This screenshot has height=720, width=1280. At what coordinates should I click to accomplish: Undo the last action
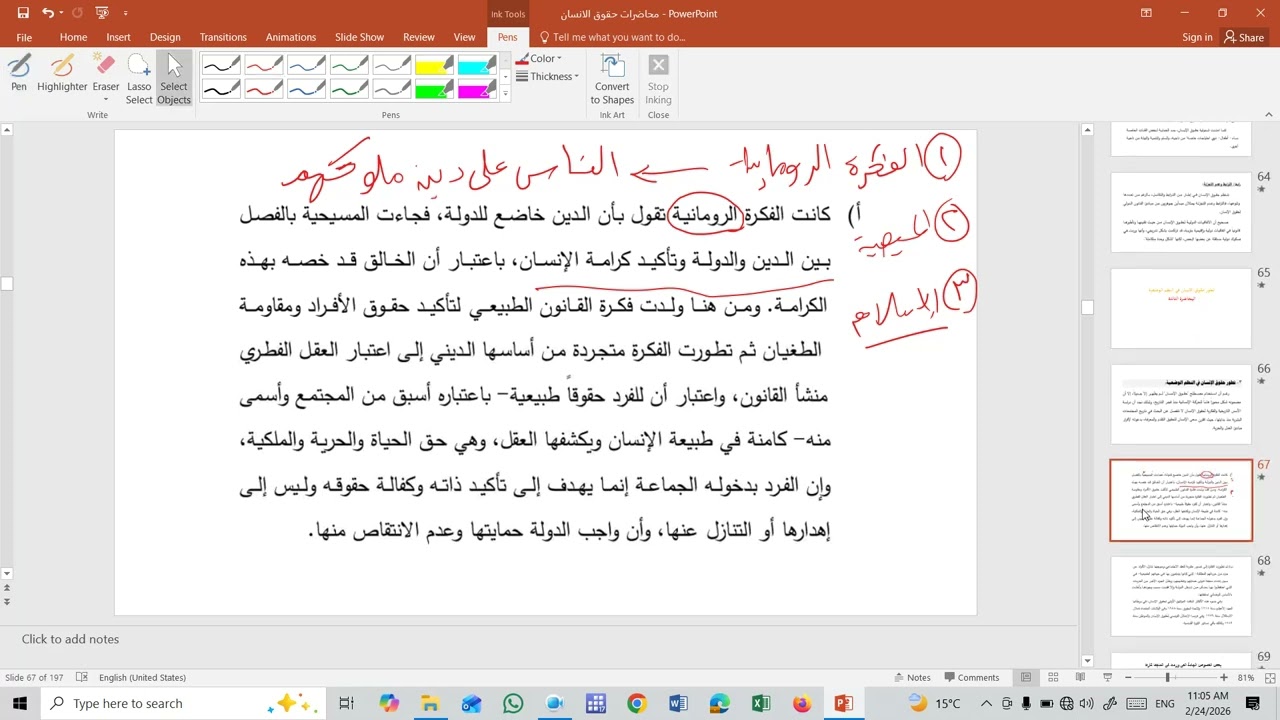pos(48,13)
